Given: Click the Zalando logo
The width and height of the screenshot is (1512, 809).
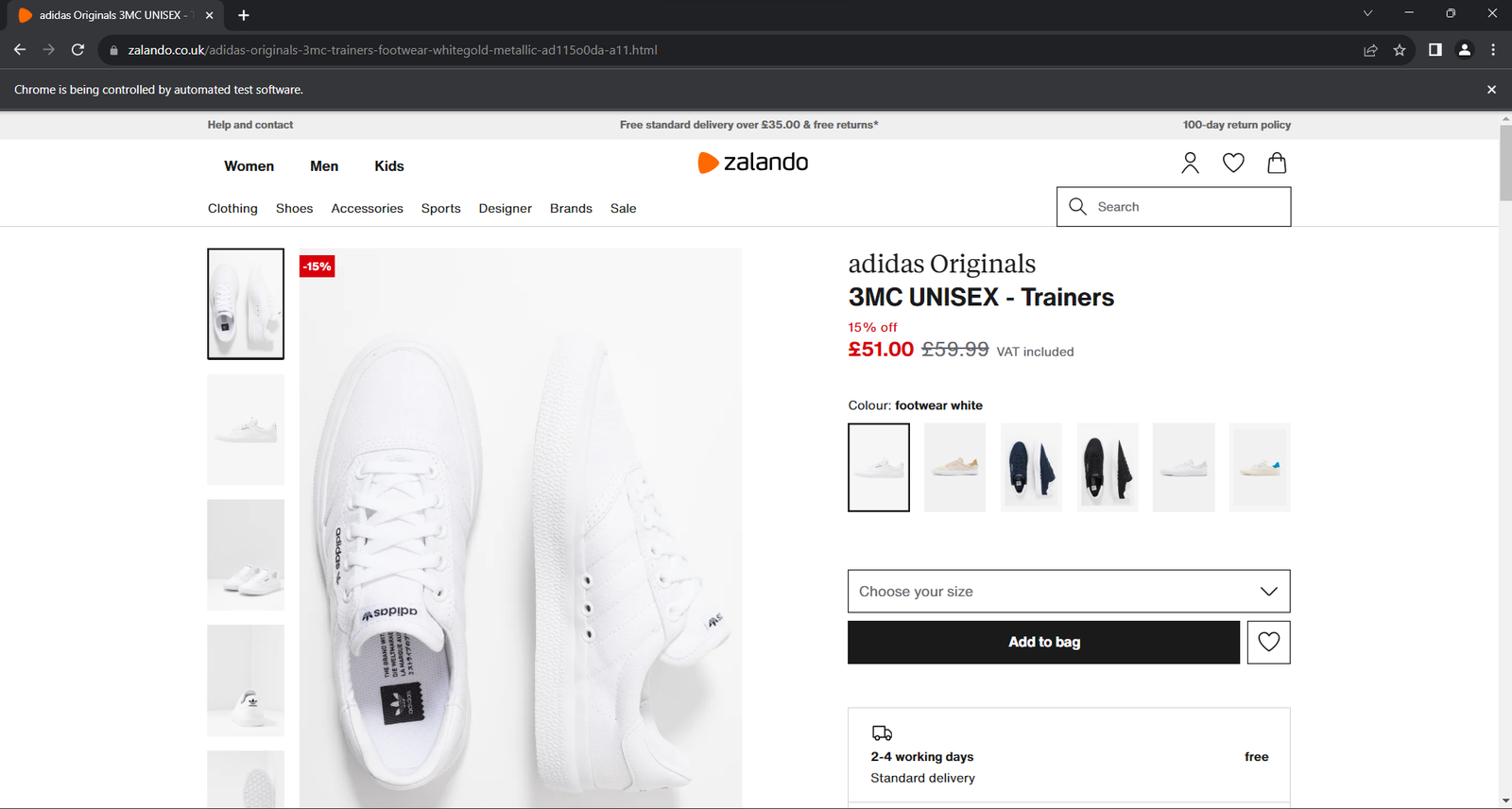Looking at the screenshot, I should 753,163.
